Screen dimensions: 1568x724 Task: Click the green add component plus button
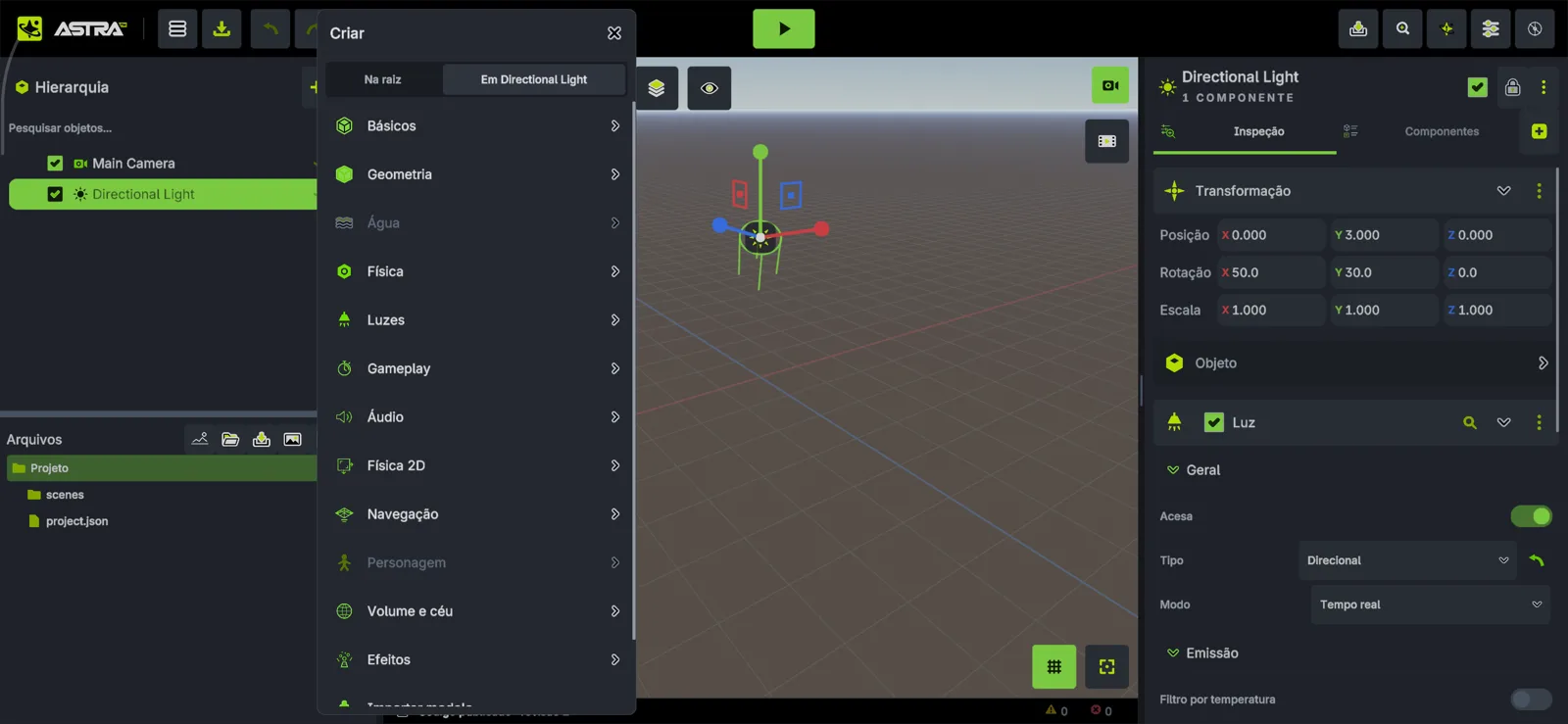(x=1540, y=131)
